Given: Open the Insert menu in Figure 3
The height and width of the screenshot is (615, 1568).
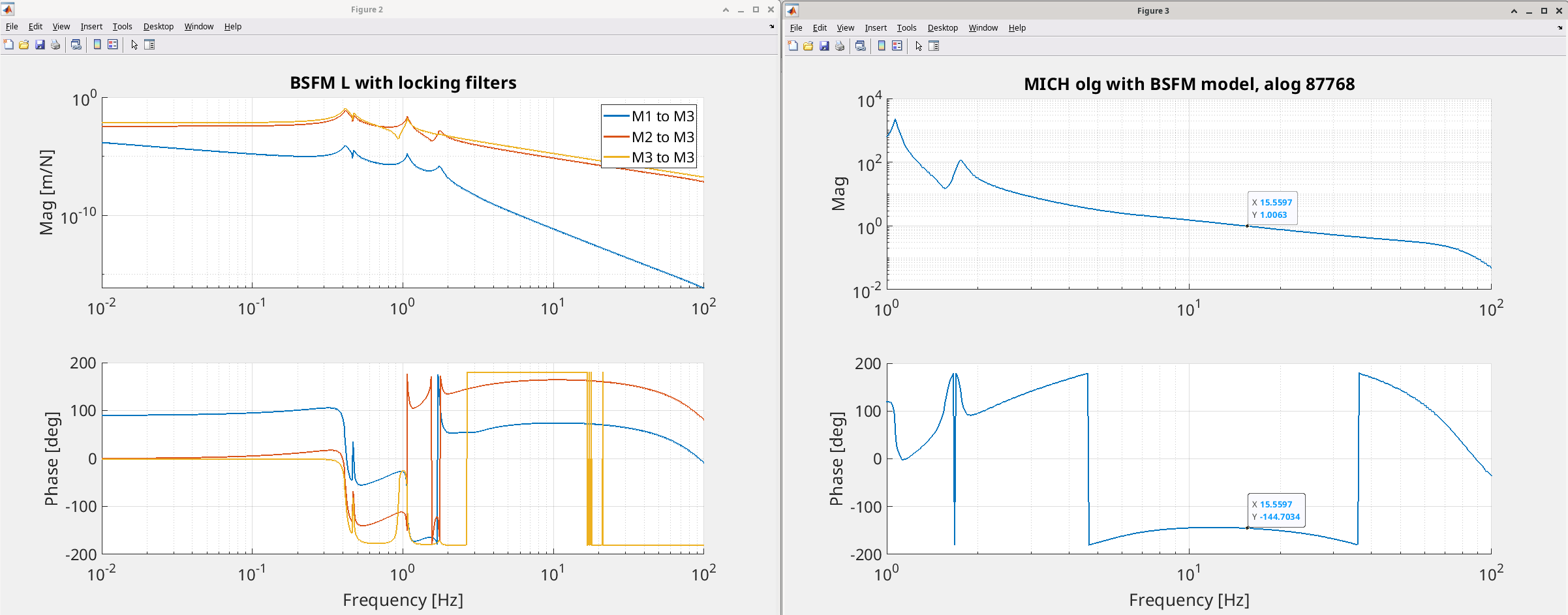Looking at the screenshot, I should click(x=876, y=28).
